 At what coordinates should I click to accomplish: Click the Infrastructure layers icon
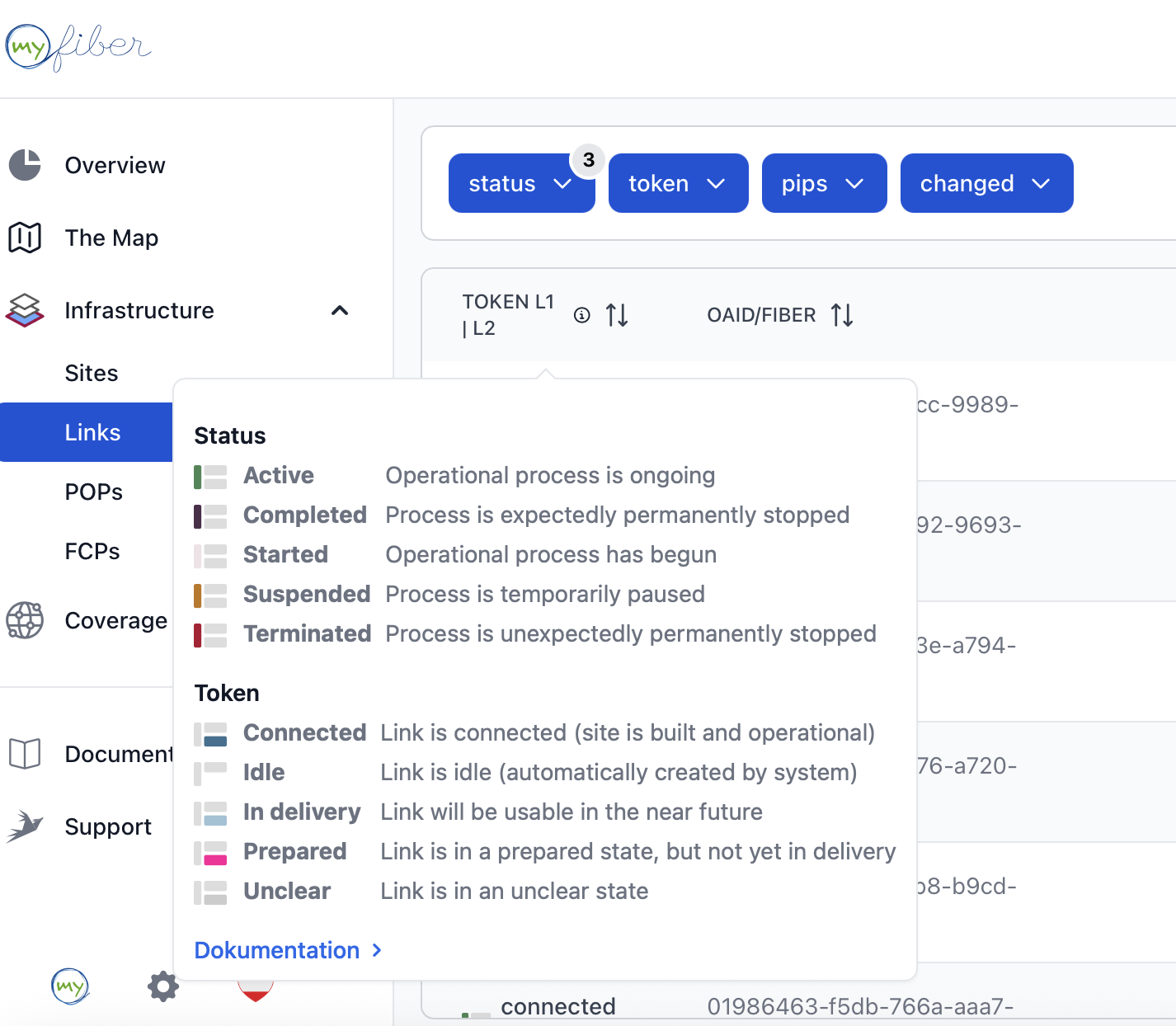25,310
